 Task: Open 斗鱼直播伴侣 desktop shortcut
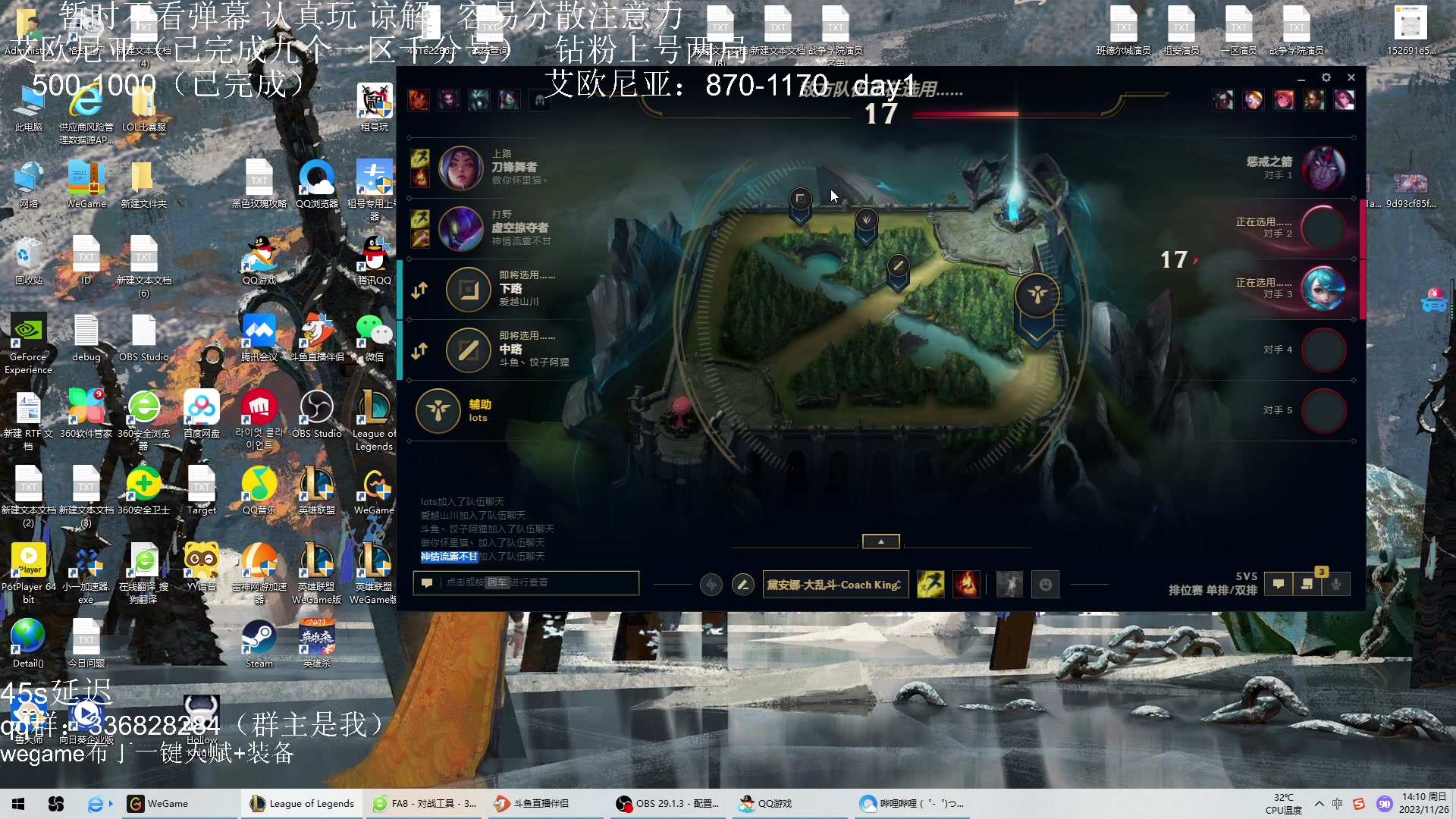(317, 337)
